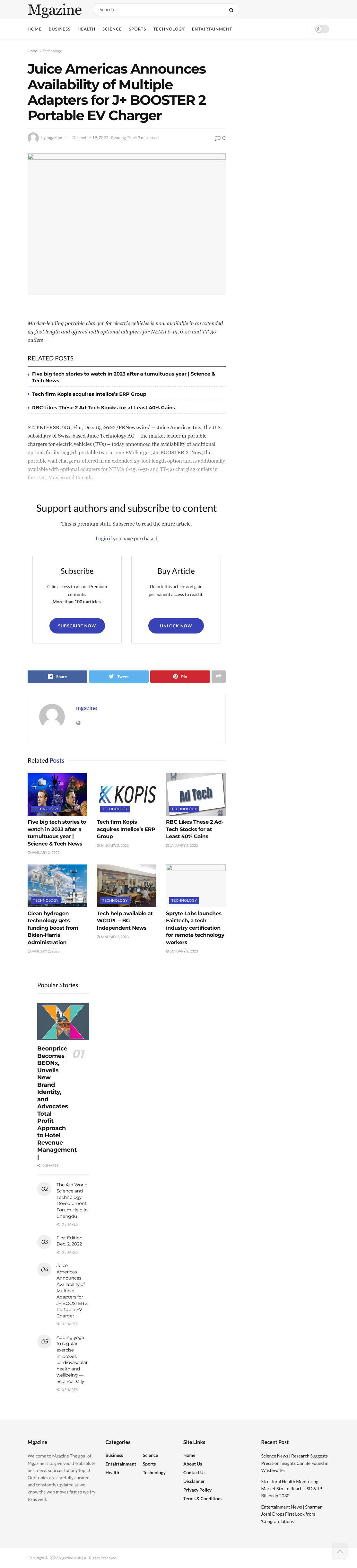This screenshot has width=357, height=1568.
Task: Click the search magnifier icon
Action: [x=231, y=10]
